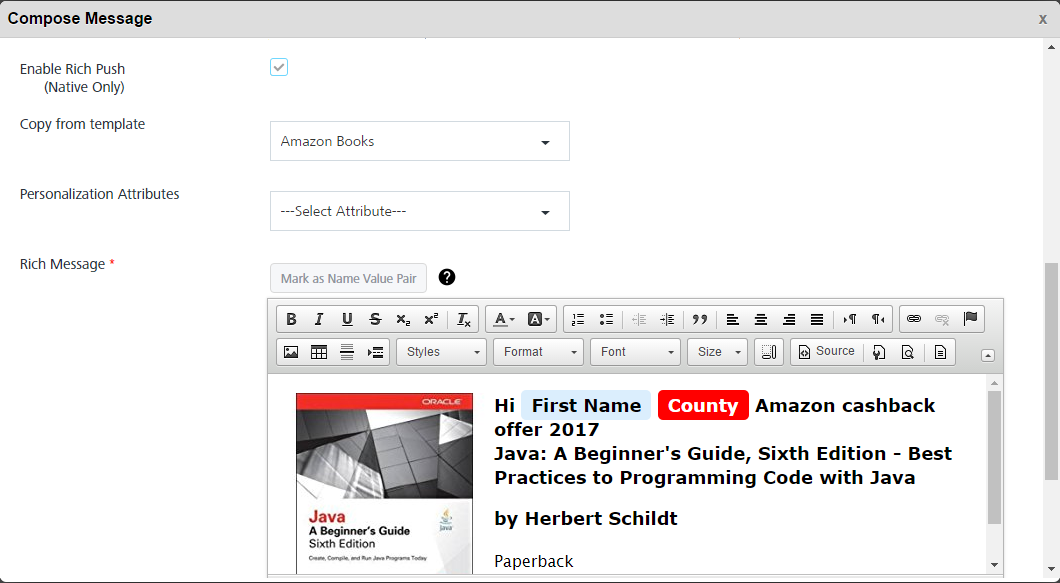Decrease the paragraph indent

pos(639,319)
